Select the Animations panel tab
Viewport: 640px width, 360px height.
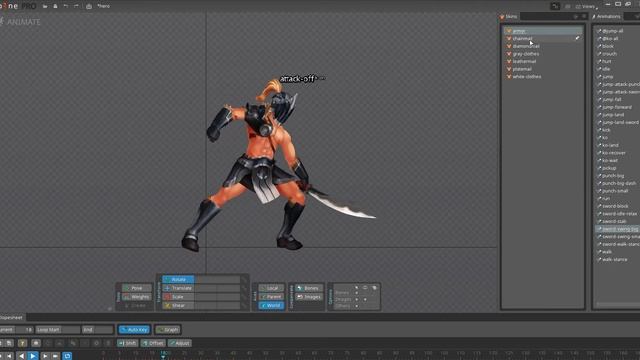(606, 17)
